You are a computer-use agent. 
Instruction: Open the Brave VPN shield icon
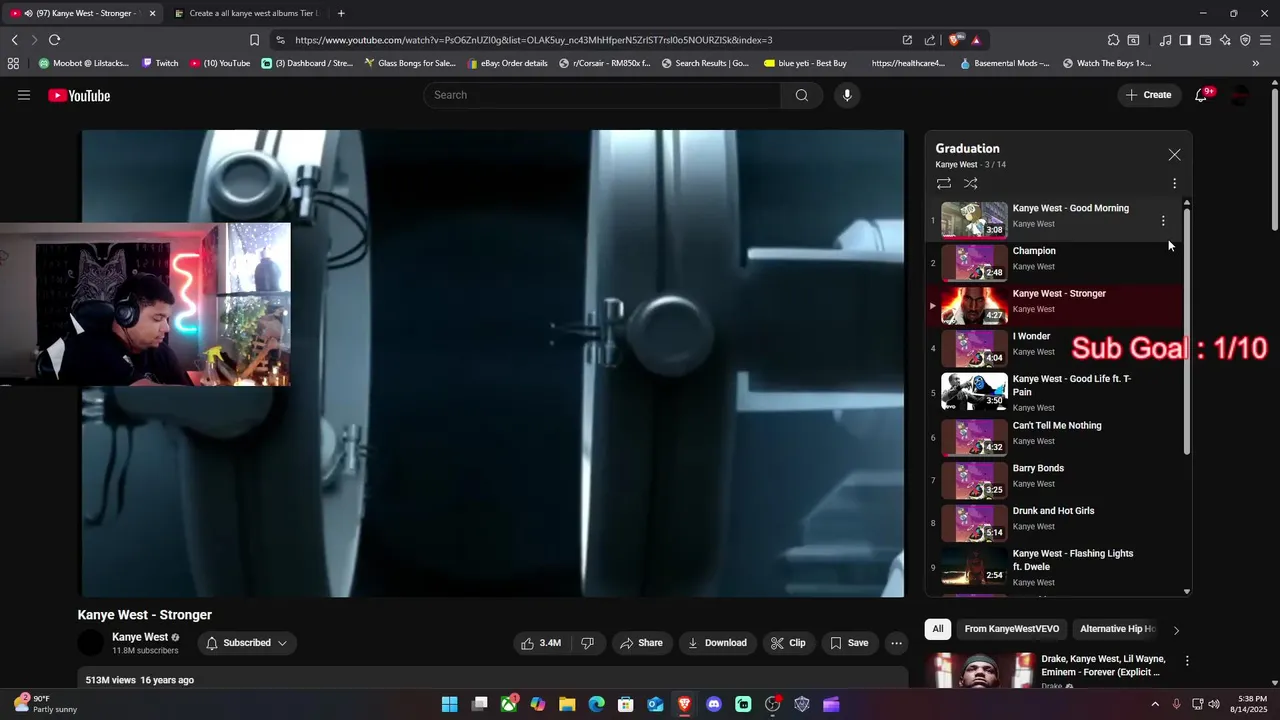point(1245,40)
